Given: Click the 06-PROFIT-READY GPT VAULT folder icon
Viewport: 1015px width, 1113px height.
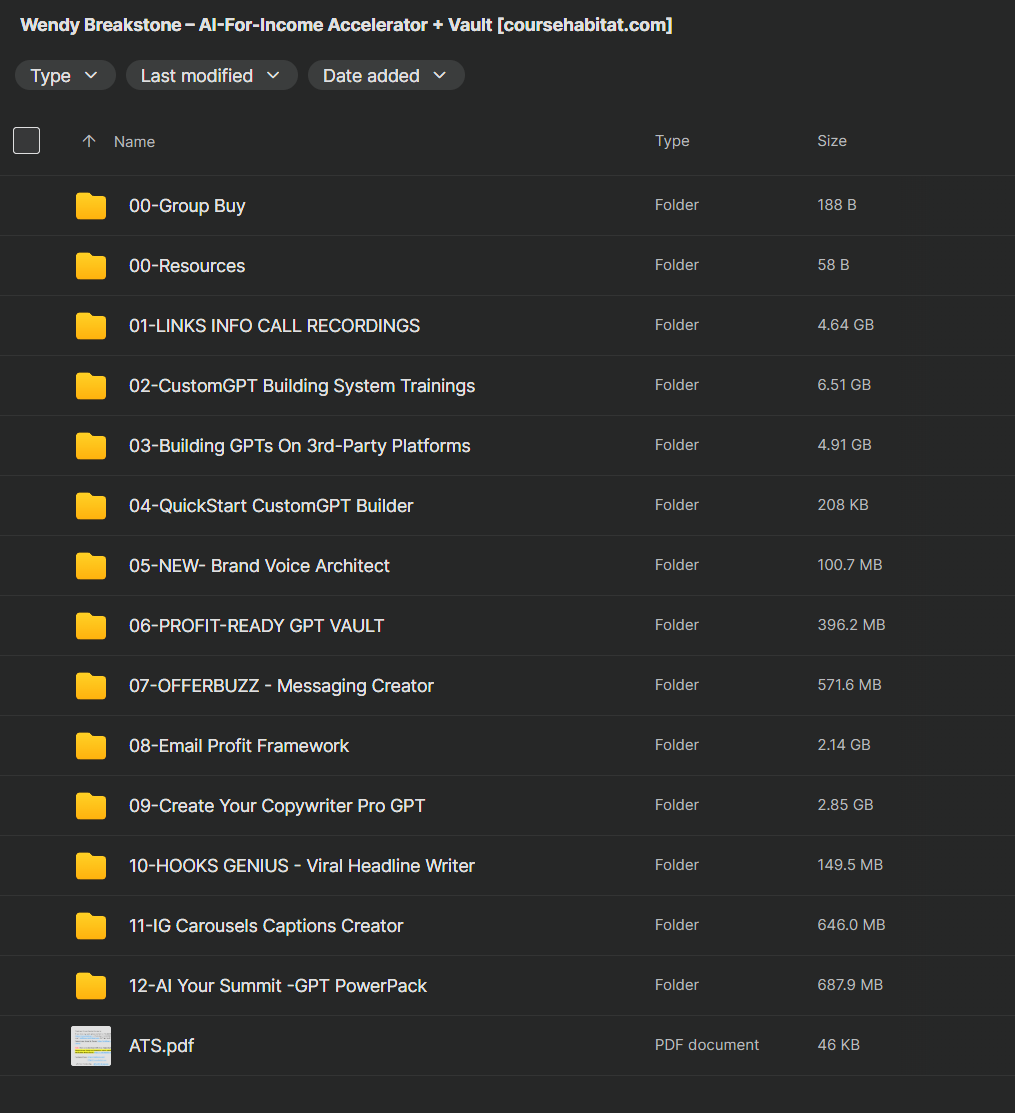Looking at the screenshot, I should coord(91,625).
